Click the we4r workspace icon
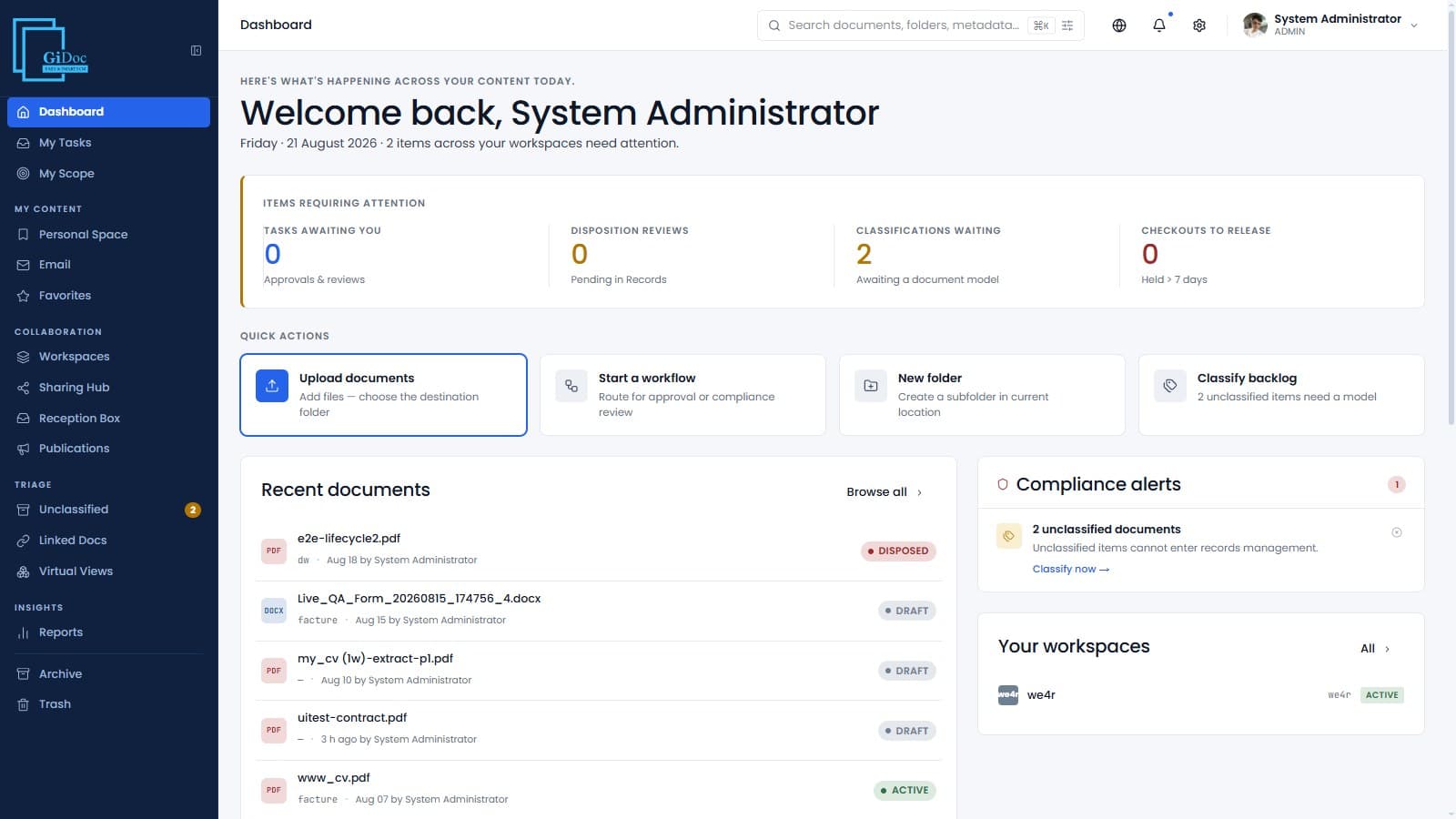This screenshot has width=1456, height=819. point(1008,695)
